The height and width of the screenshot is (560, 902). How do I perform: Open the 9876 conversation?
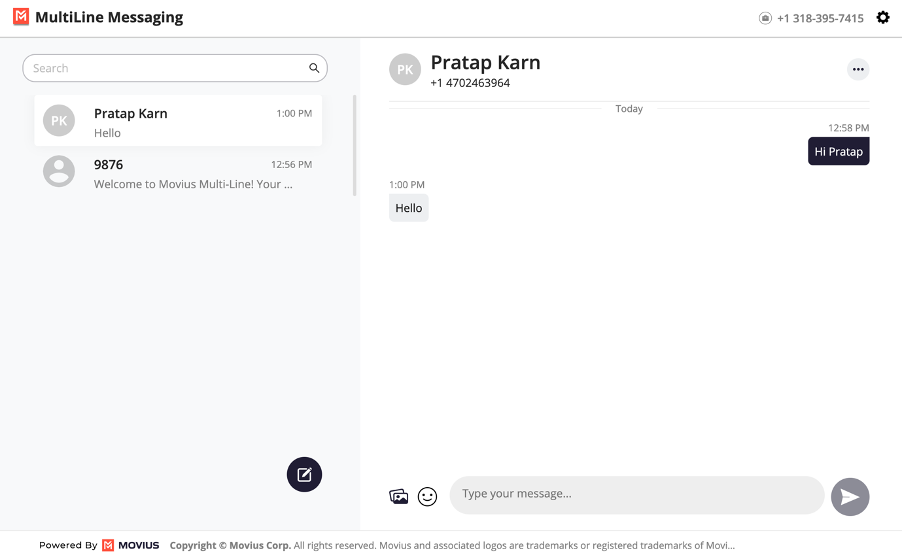point(178,172)
